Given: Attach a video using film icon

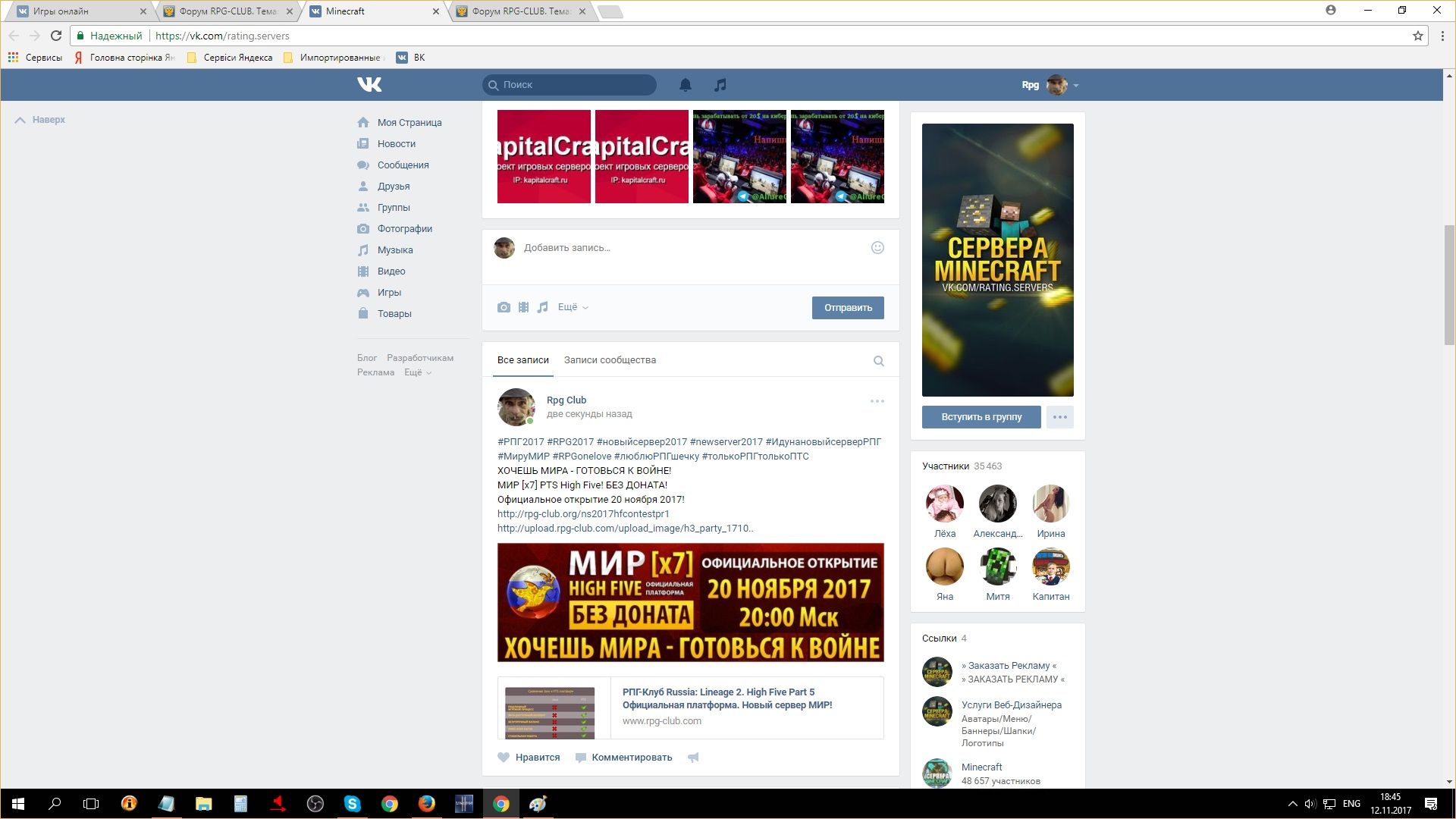Looking at the screenshot, I should tap(523, 307).
